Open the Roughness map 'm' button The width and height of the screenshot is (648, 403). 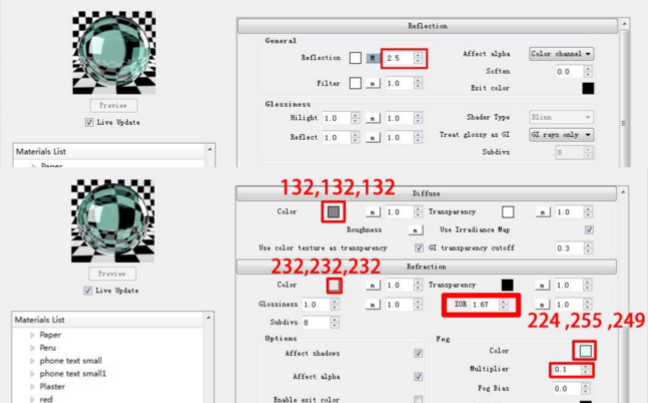pos(415,230)
